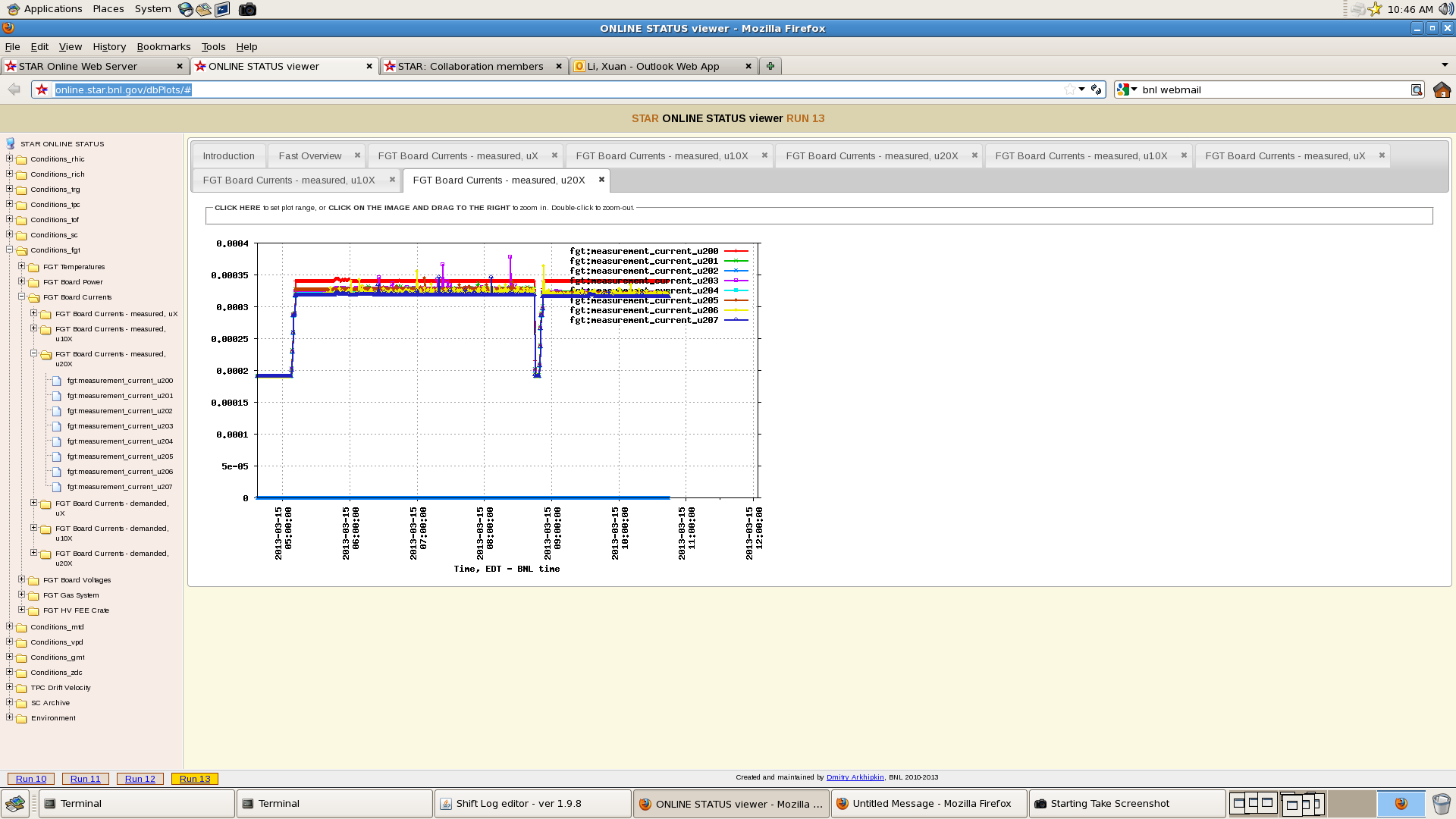The height and width of the screenshot is (819, 1456).
Task: Select the Environment tree folder
Action: coord(52,718)
